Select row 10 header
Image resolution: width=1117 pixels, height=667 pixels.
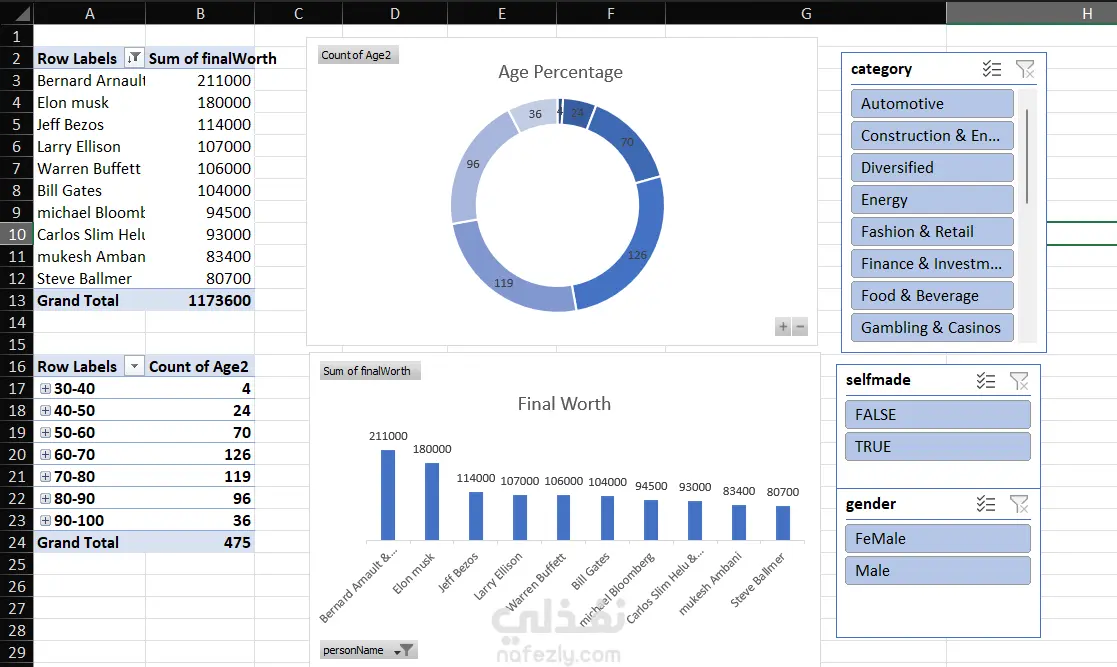[16, 234]
